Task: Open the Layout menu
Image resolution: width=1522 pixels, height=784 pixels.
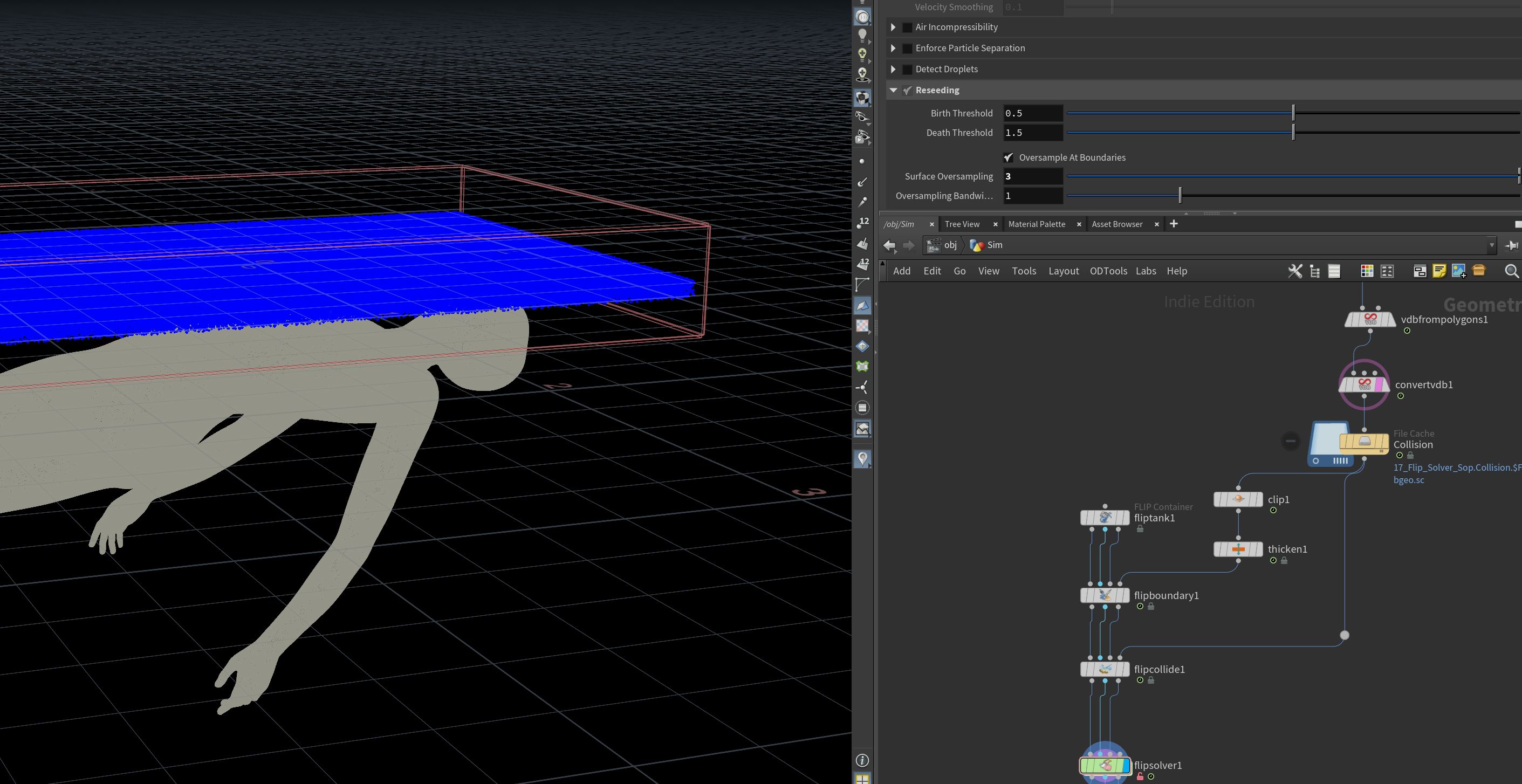Action: point(1064,271)
